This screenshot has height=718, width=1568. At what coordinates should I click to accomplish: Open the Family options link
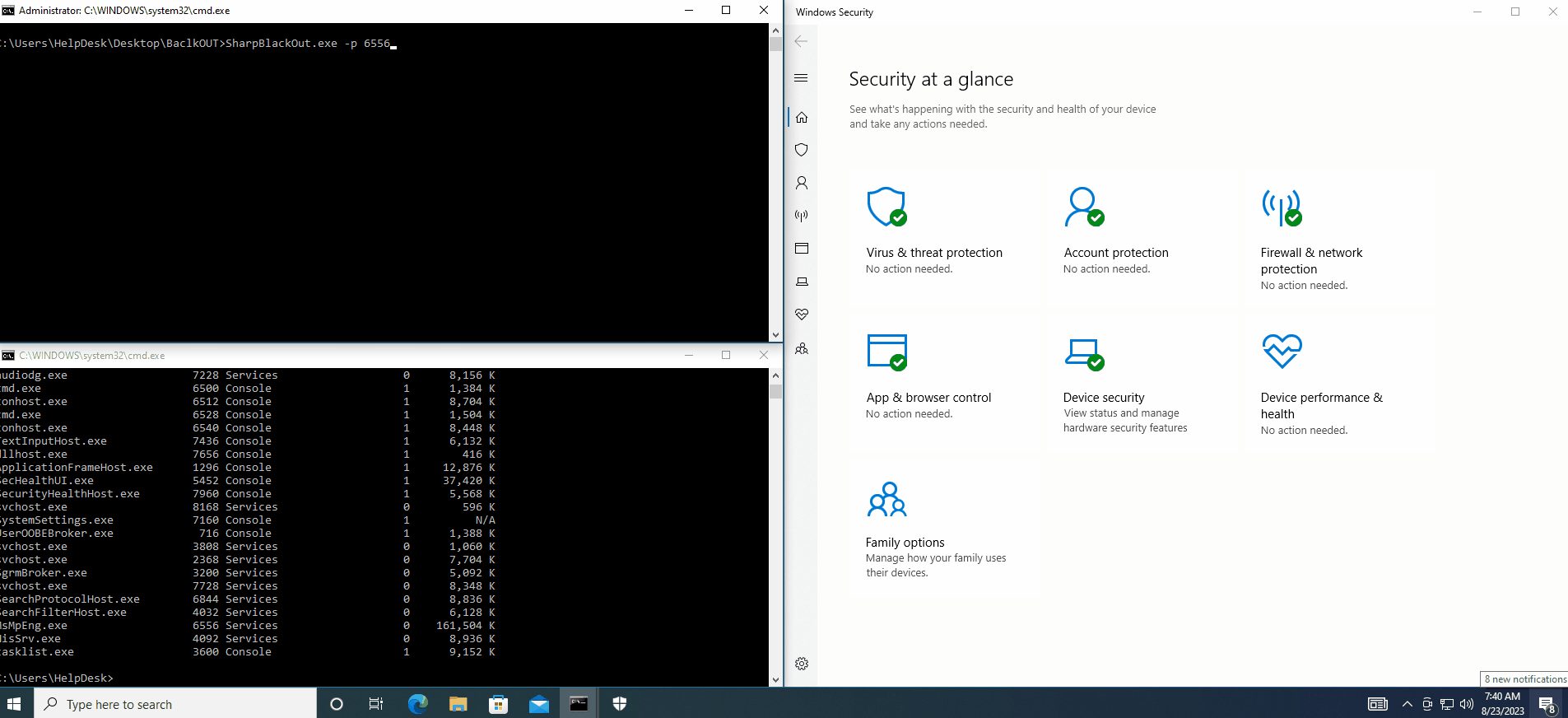click(905, 543)
